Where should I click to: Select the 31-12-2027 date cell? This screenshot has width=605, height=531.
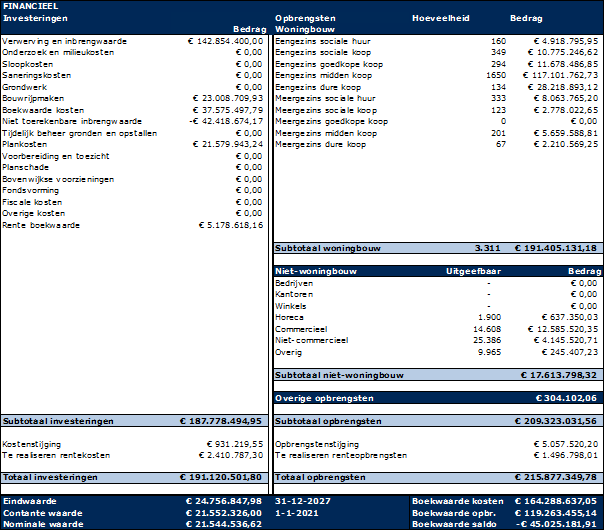[299, 500]
